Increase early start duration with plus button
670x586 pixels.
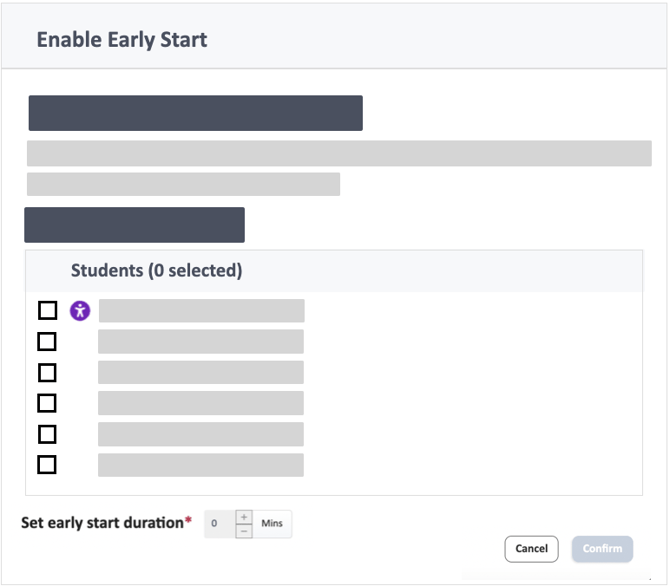[244, 517]
